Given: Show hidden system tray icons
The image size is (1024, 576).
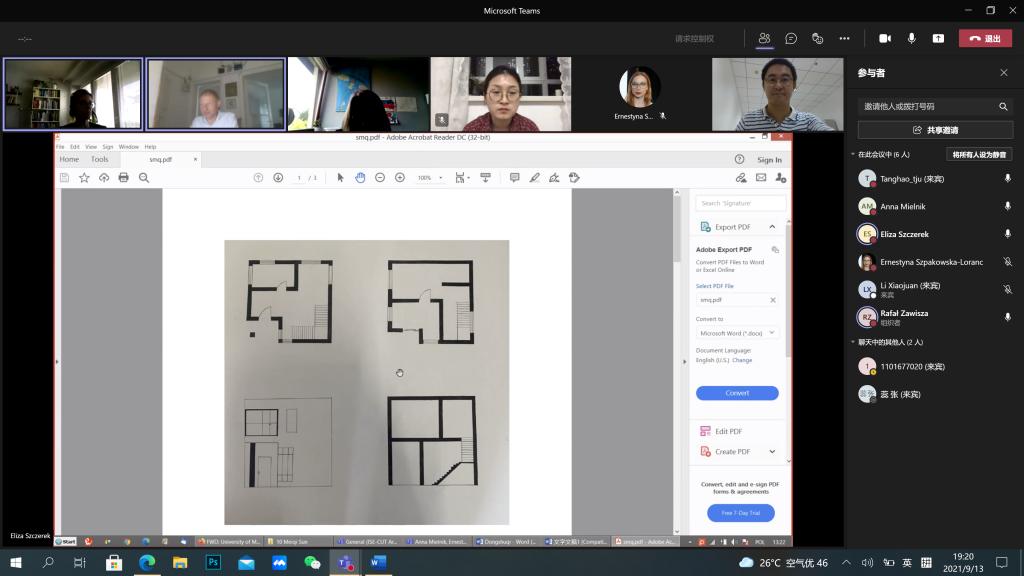Looking at the screenshot, I should (x=846, y=563).
